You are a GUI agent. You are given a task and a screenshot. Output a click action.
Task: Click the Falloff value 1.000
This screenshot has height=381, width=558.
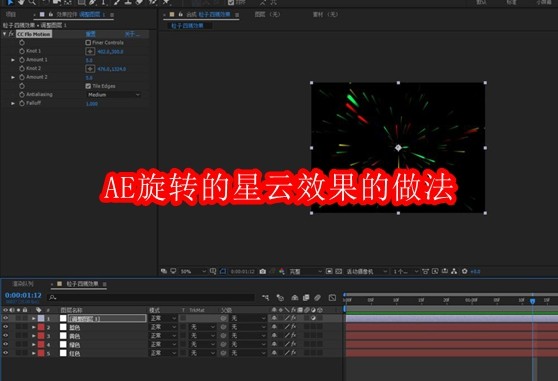pos(92,104)
